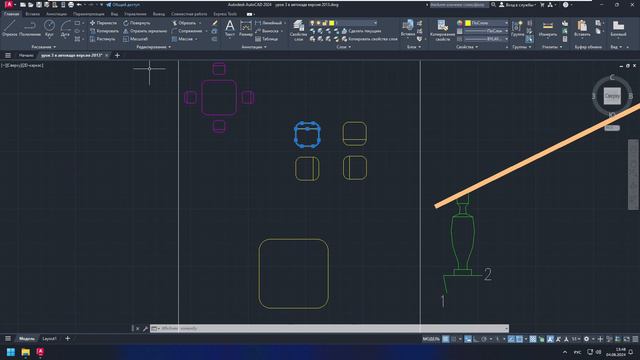Image resolution: width=640 pixels, height=360 pixels.
Task: Toggle ortho mode in status bar
Action: (x=476, y=339)
